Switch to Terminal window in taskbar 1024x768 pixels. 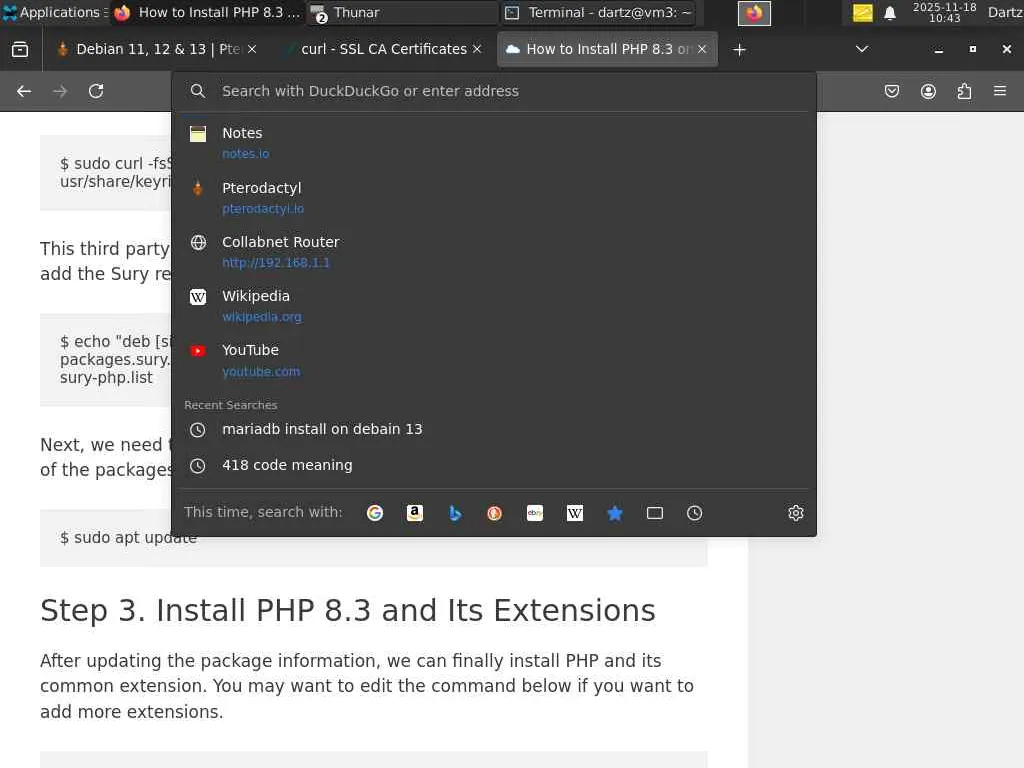click(x=598, y=12)
